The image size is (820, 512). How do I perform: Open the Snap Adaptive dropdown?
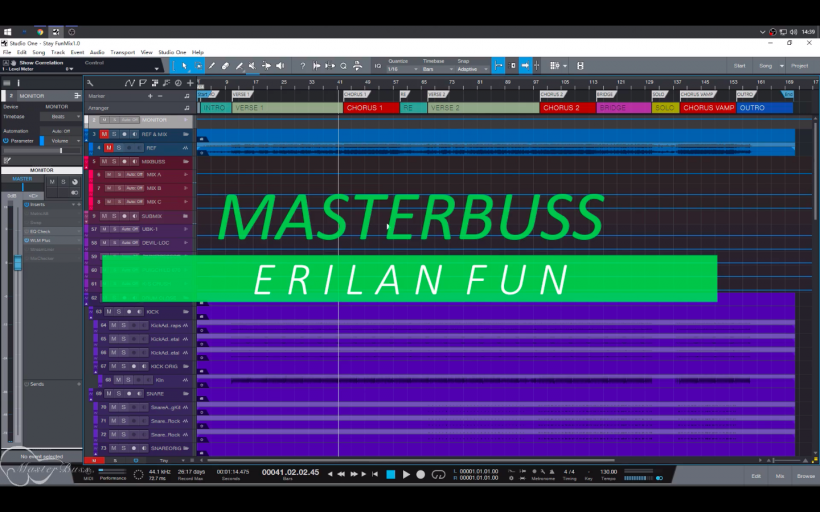pos(472,69)
